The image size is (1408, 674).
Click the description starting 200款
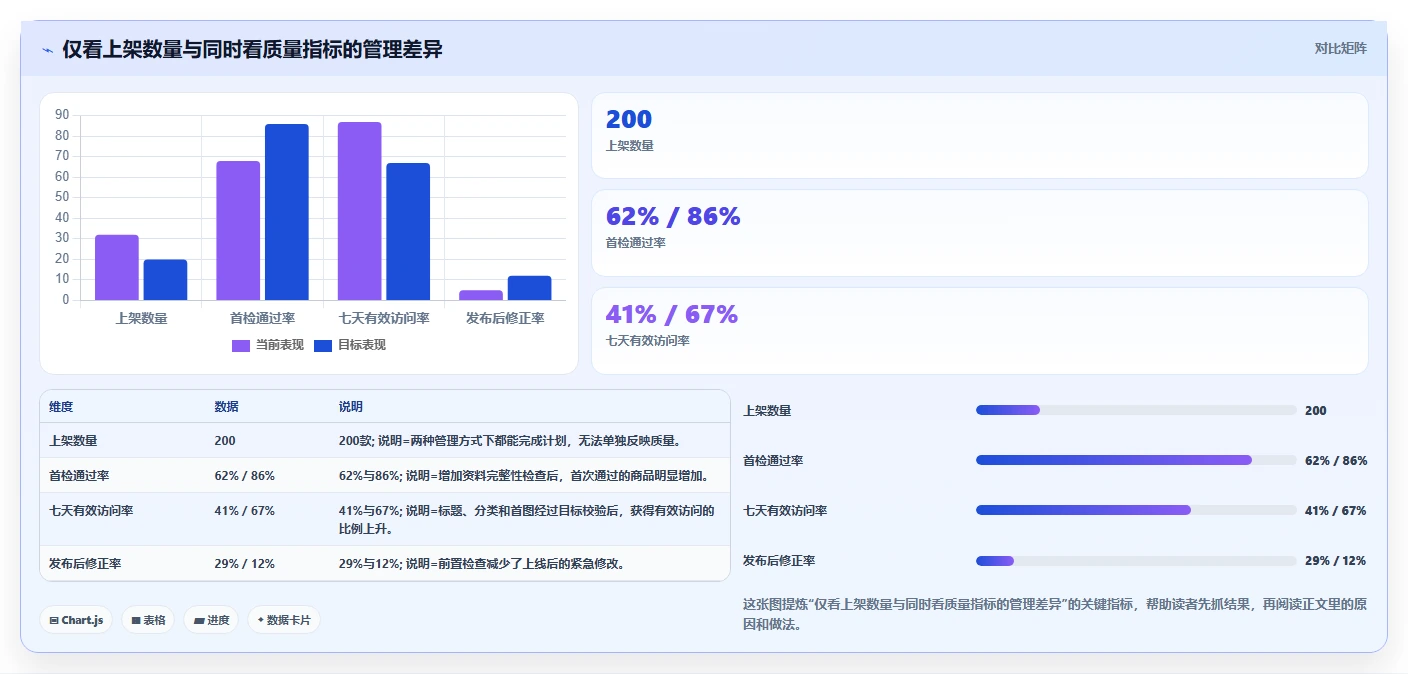click(x=510, y=440)
